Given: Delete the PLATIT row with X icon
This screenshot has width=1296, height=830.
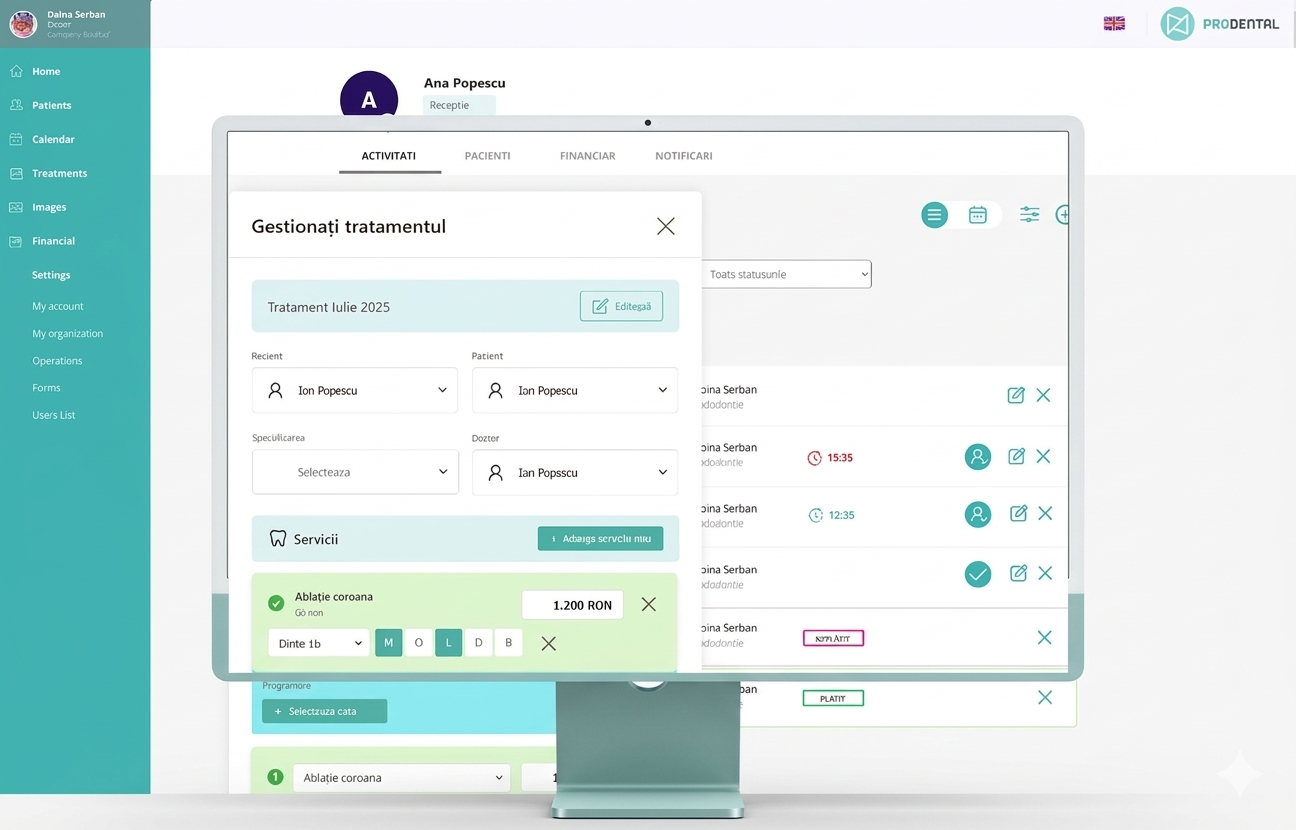Looking at the screenshot, I should tap(1044, 698).
